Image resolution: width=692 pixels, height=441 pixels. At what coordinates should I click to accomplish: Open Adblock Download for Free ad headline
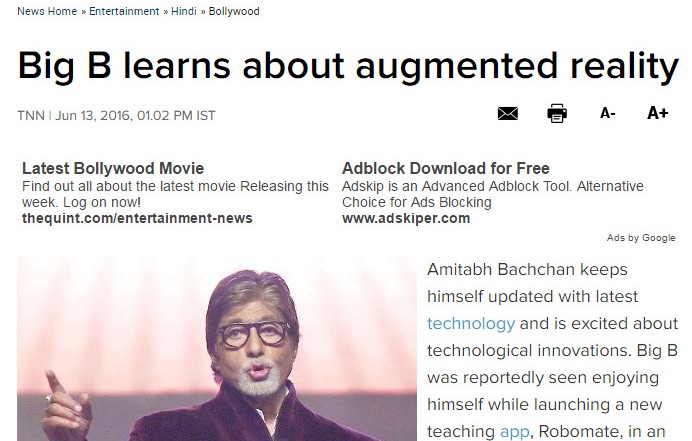446,168
